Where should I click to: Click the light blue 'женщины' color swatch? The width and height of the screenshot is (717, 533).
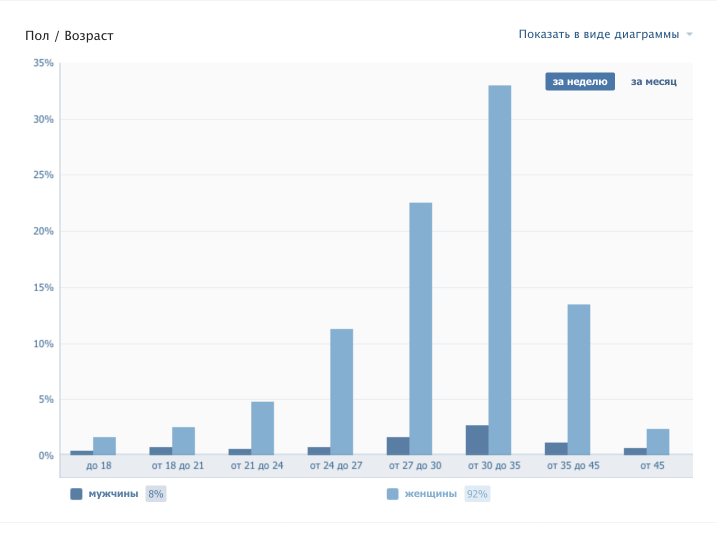[x=392, y=494]
